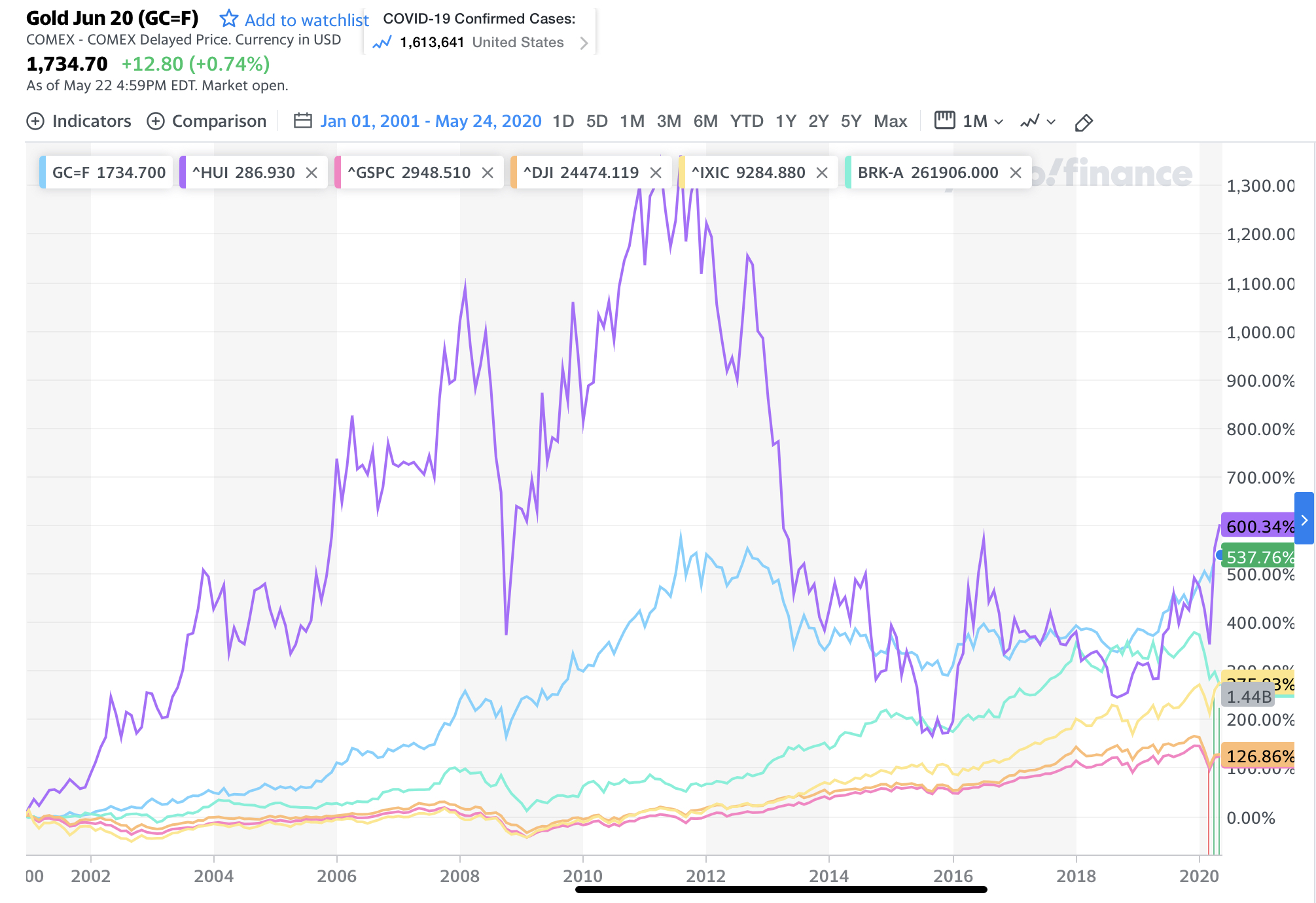Remove the ^GSPC comparison series

click(x=488, y=173)
